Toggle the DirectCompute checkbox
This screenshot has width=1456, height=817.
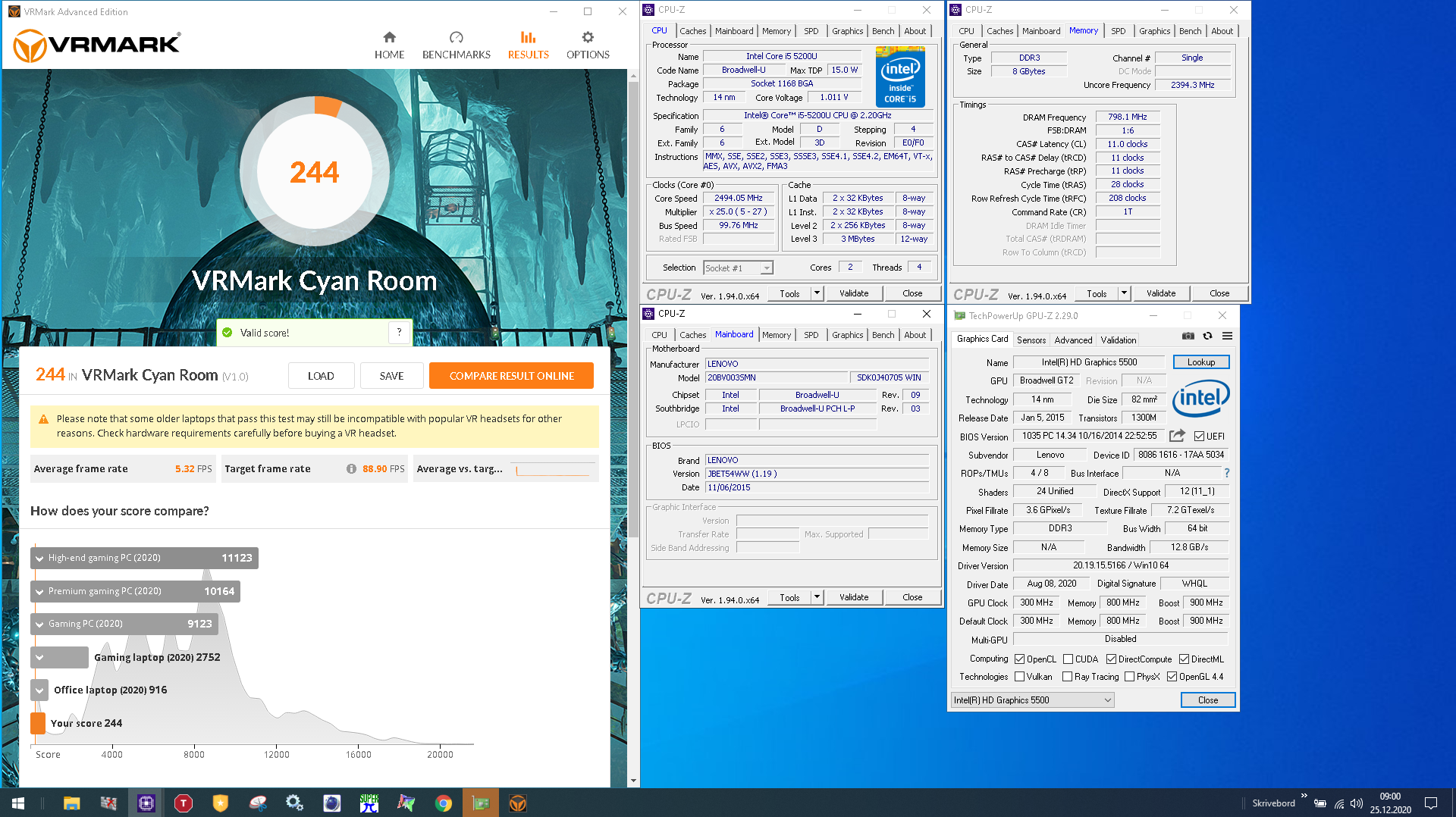(x=1111, y=659)
